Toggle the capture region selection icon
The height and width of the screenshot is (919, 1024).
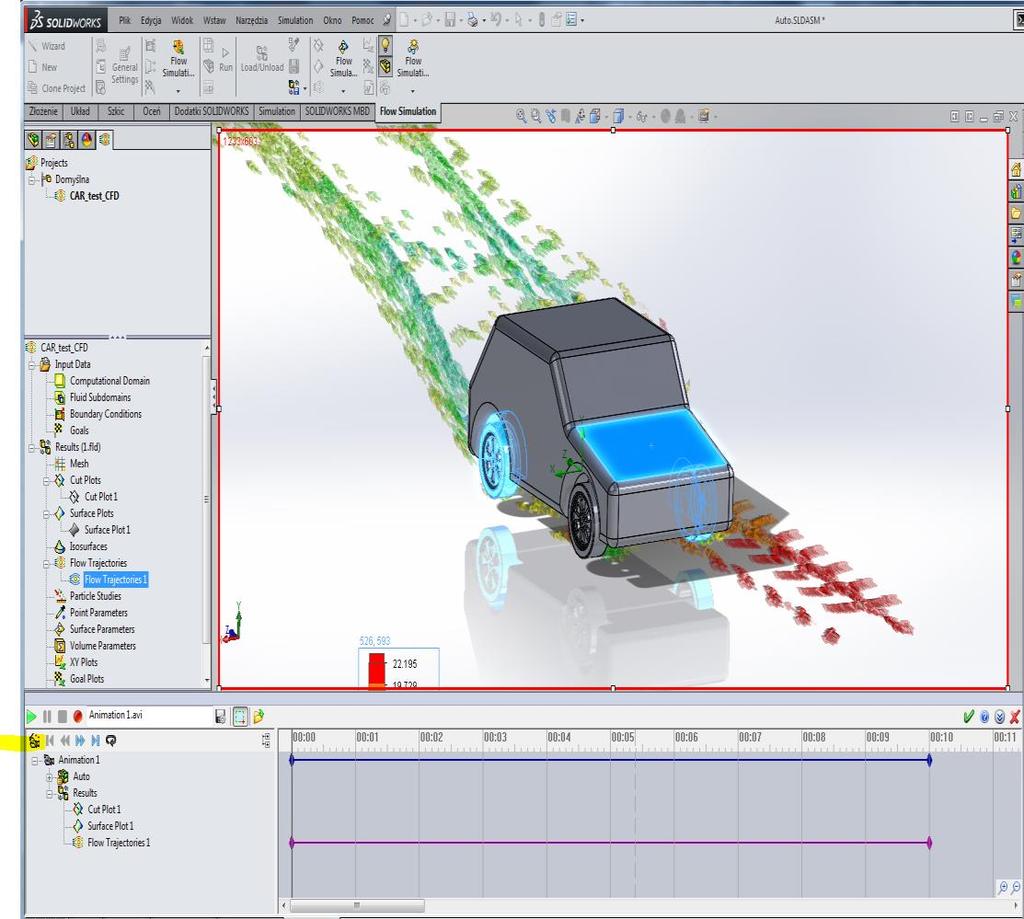tap(240, 717)
